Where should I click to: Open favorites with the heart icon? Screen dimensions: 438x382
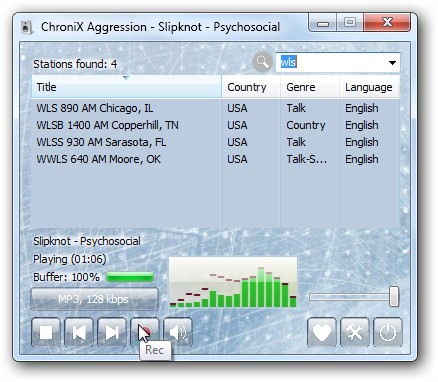322,332
